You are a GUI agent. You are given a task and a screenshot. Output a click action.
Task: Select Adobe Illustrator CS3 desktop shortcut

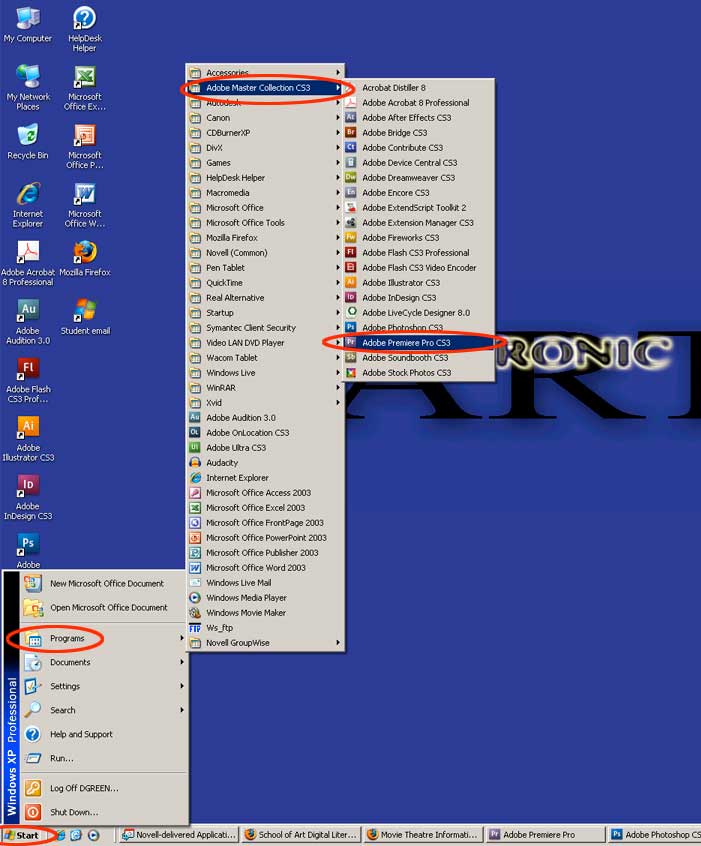tap(28, 439)
